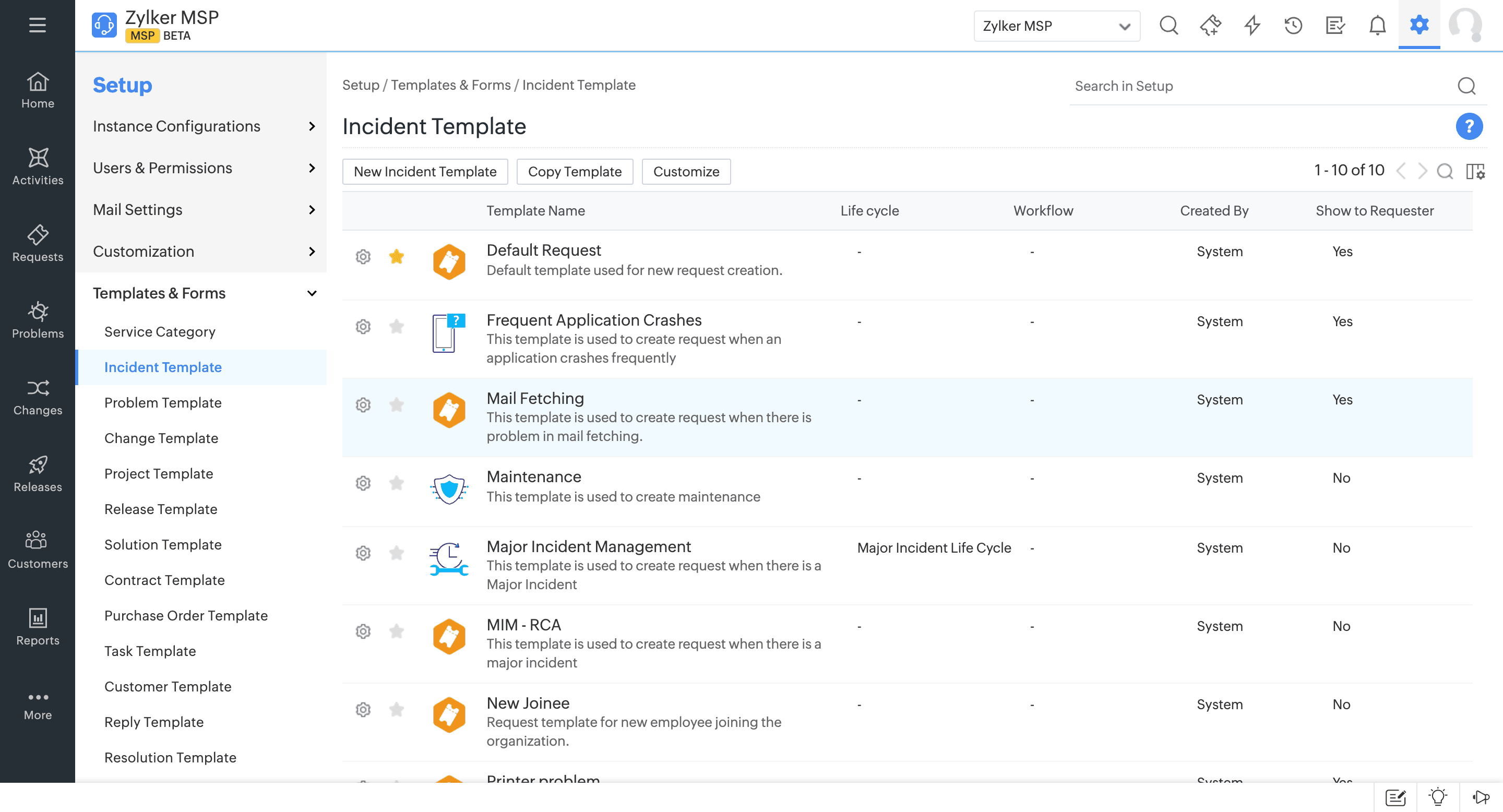Select Problem Template in setup menu
Viewport: 1503px width, 812px height.
163,402
